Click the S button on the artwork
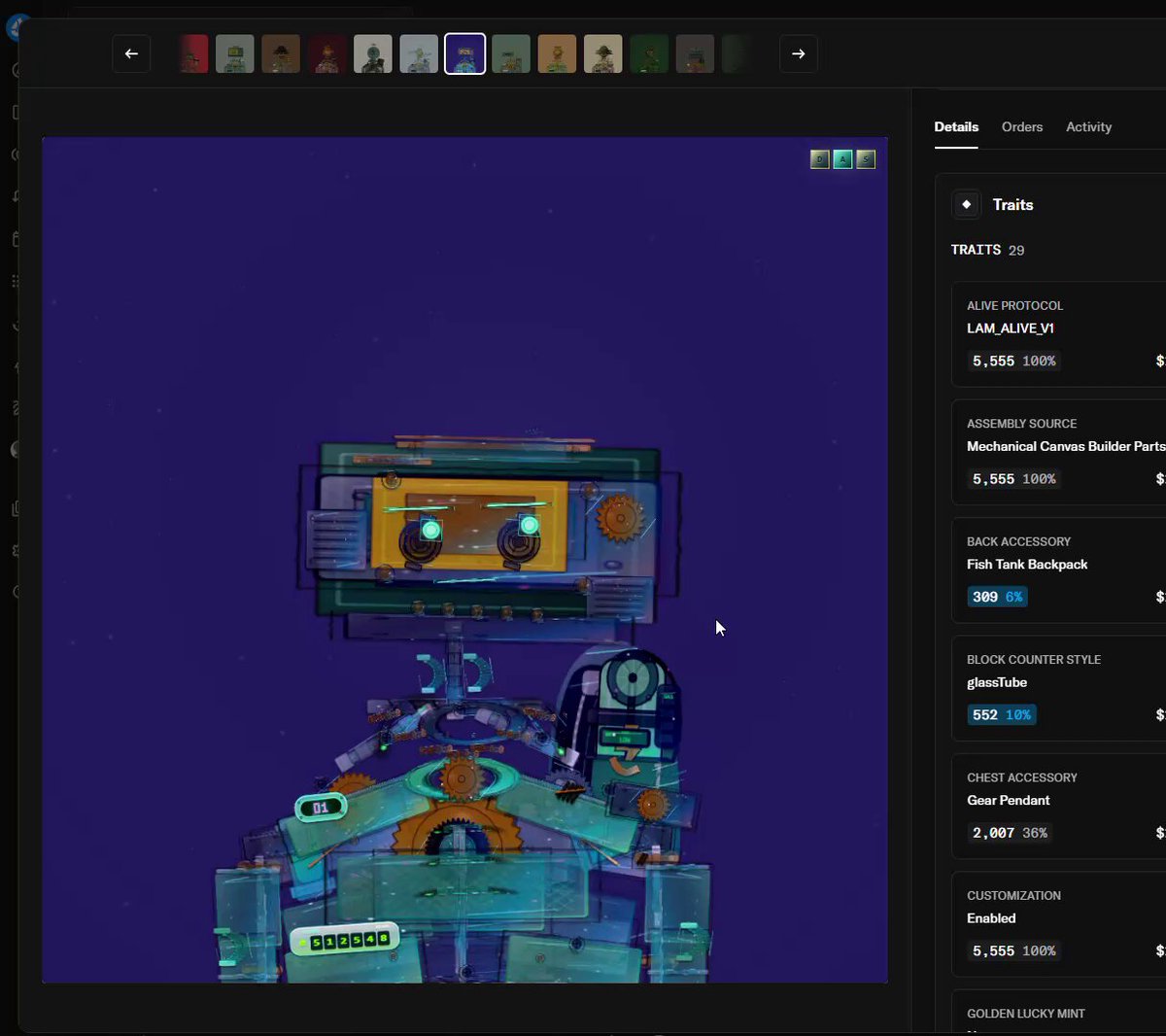Viewport: 1166px width, 1036px height. click(866, 159)
